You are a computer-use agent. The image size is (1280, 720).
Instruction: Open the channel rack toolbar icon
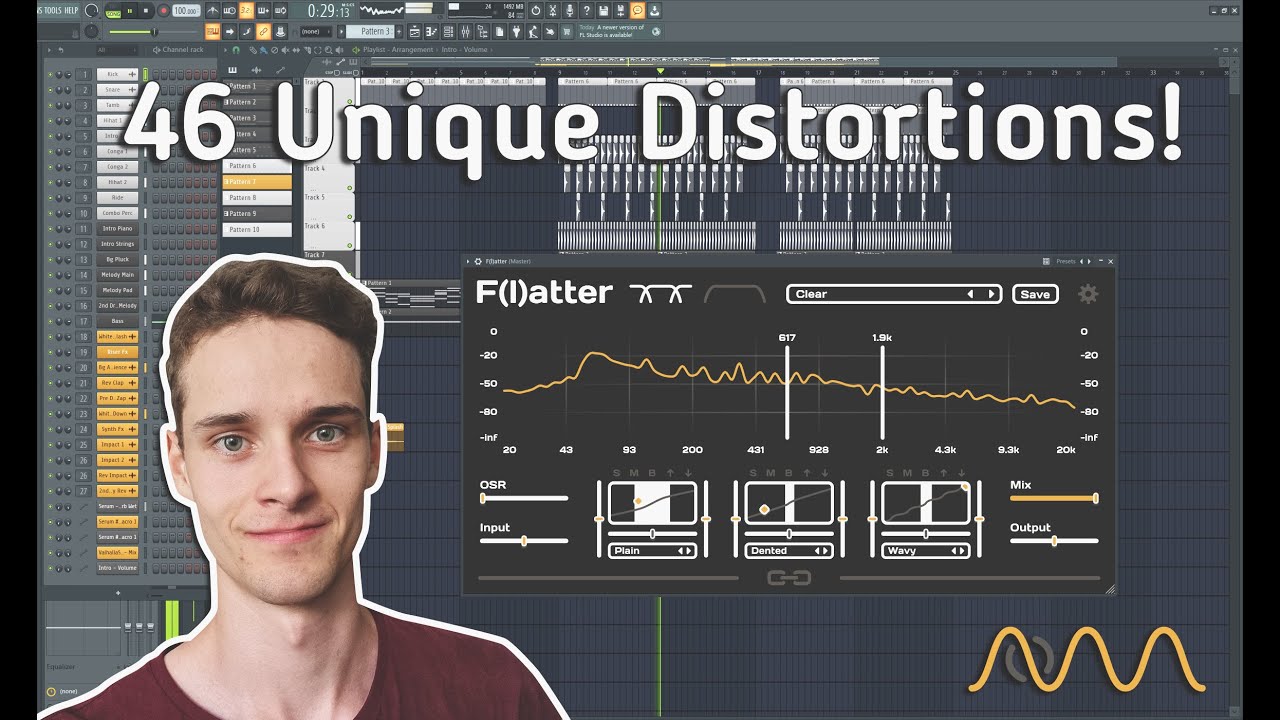click(448, 32)
